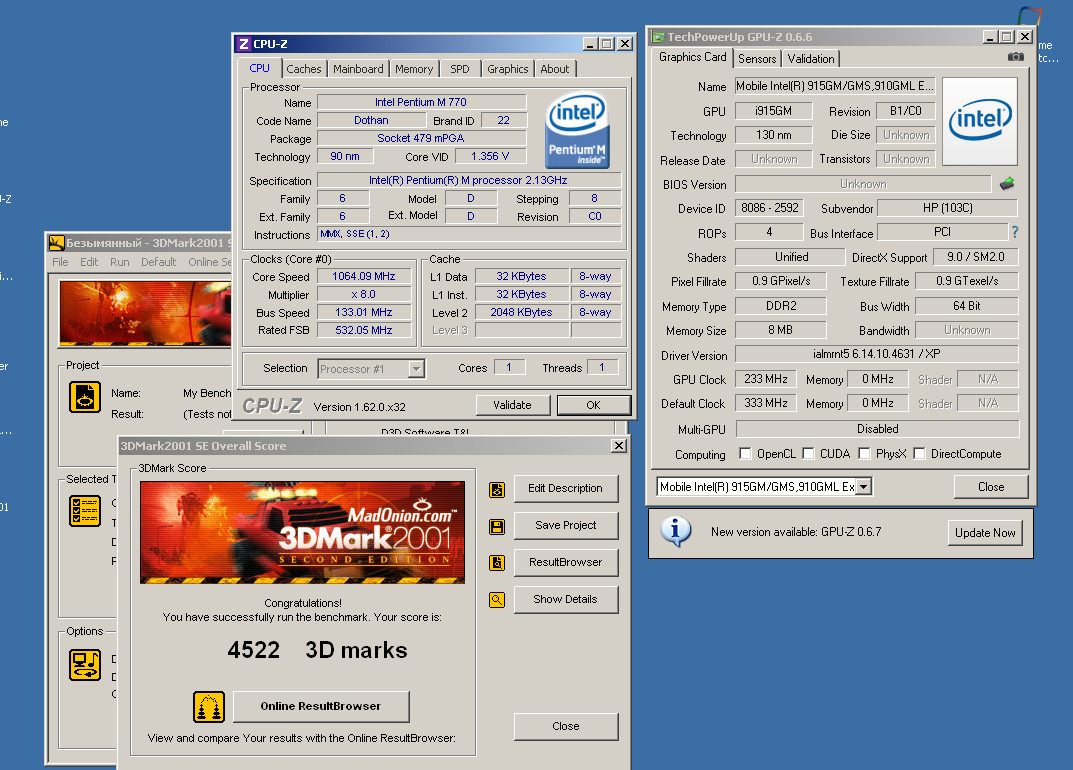Screen dimensions: 1073x770
Task: Click the Close button in GPU-Z
Action: tap(991, 487)
